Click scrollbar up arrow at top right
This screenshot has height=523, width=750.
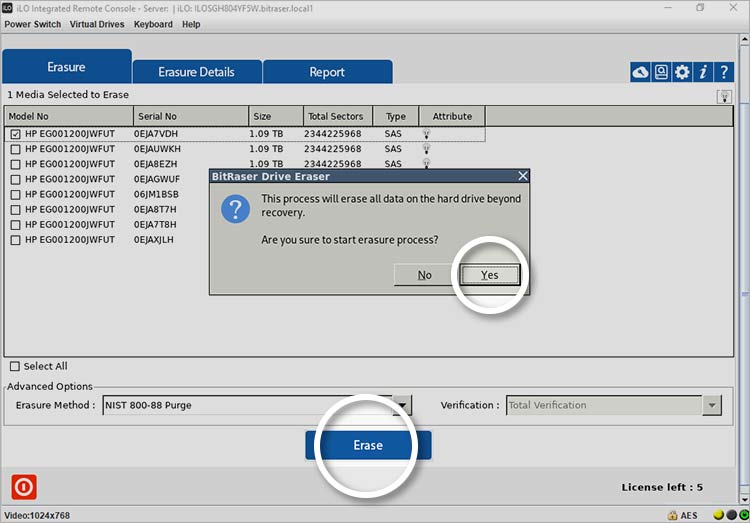click(x=745, y=39)
